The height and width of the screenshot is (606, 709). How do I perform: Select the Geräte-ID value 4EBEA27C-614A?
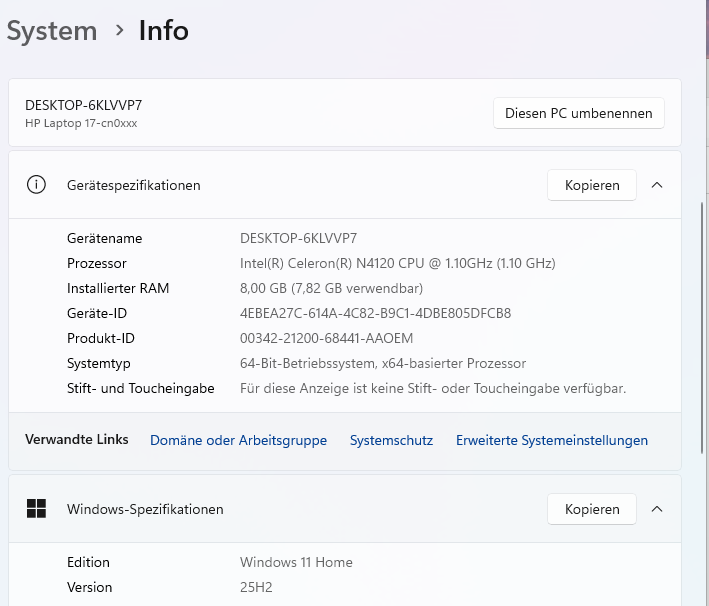pyautogui.click(x=375, y=313)
